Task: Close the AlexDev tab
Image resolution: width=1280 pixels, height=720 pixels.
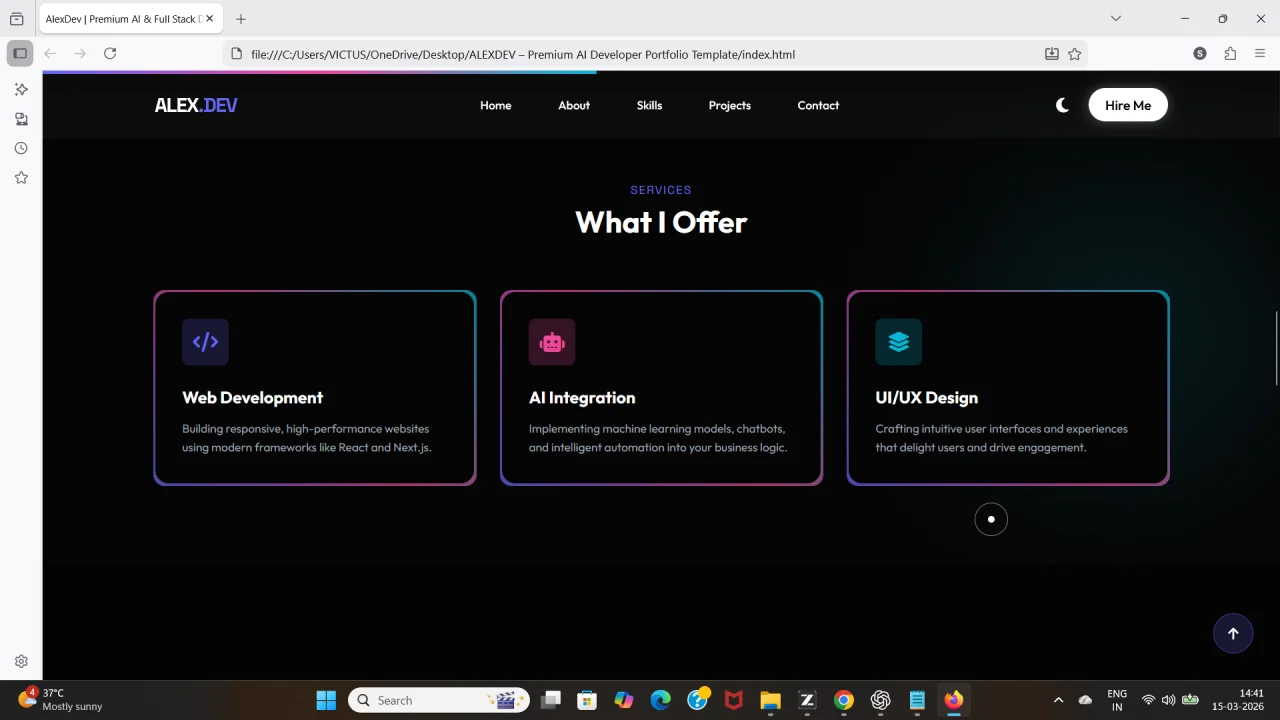Action: 210,19
